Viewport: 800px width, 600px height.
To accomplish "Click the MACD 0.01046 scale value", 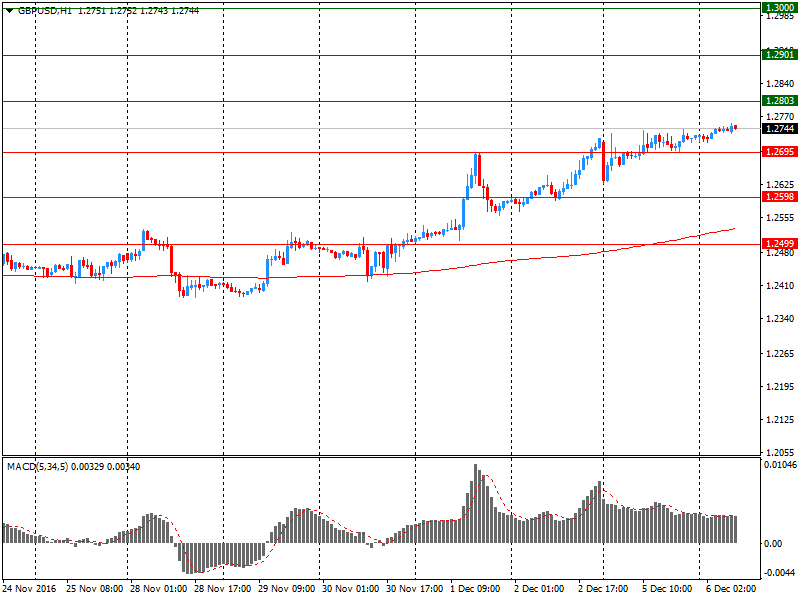I will tap(780, 465).
